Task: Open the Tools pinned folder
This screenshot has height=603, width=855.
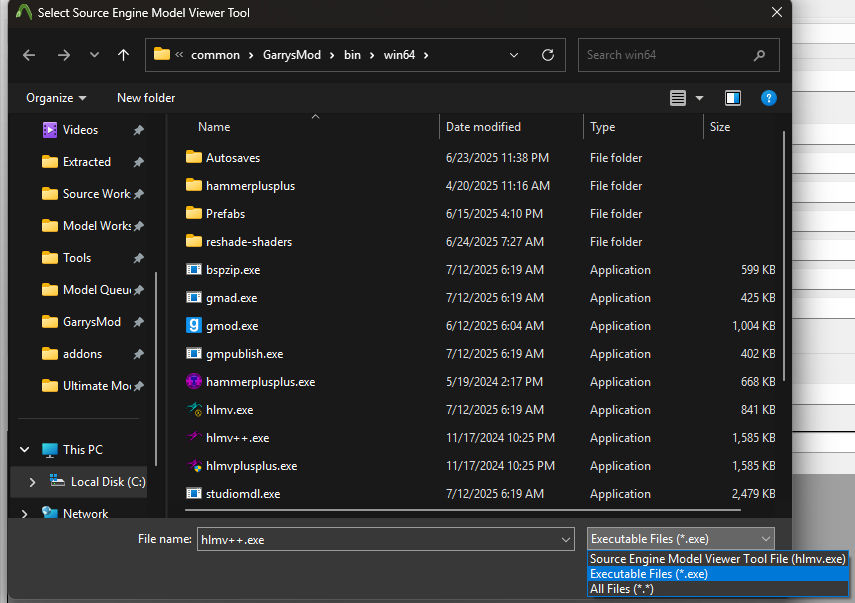Action: [77, 258]
